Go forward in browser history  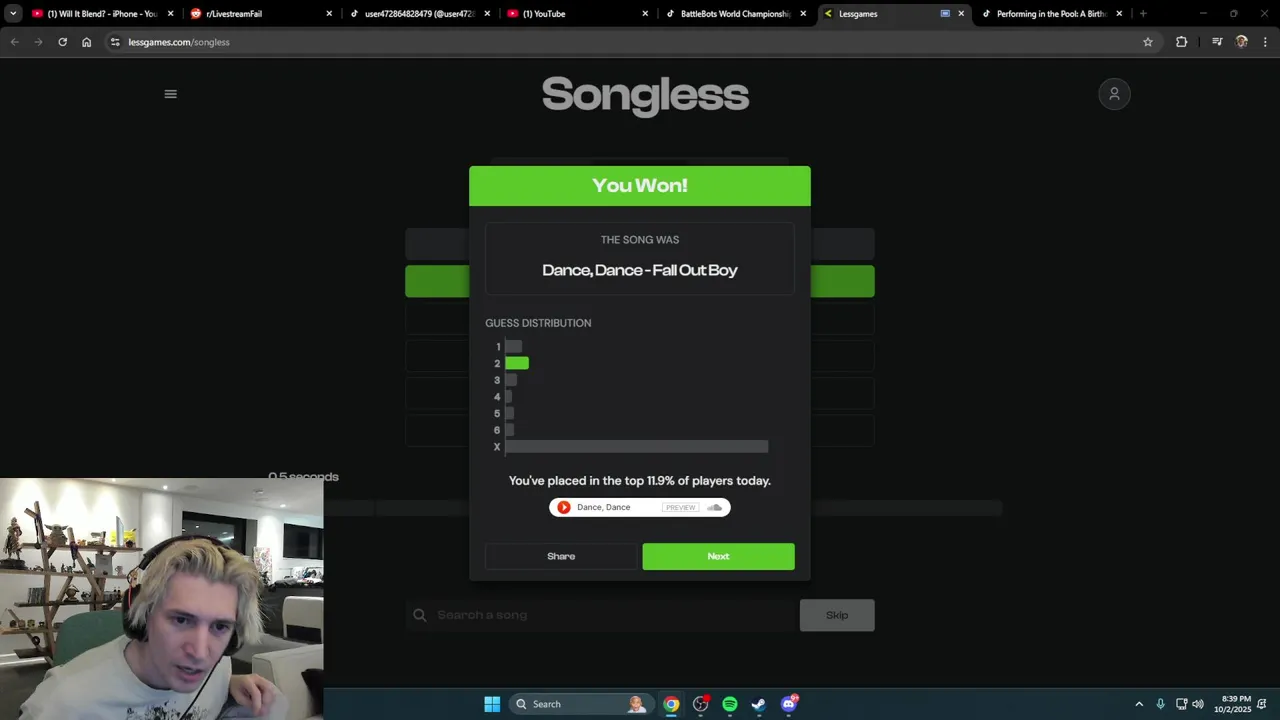click(38, 42)
